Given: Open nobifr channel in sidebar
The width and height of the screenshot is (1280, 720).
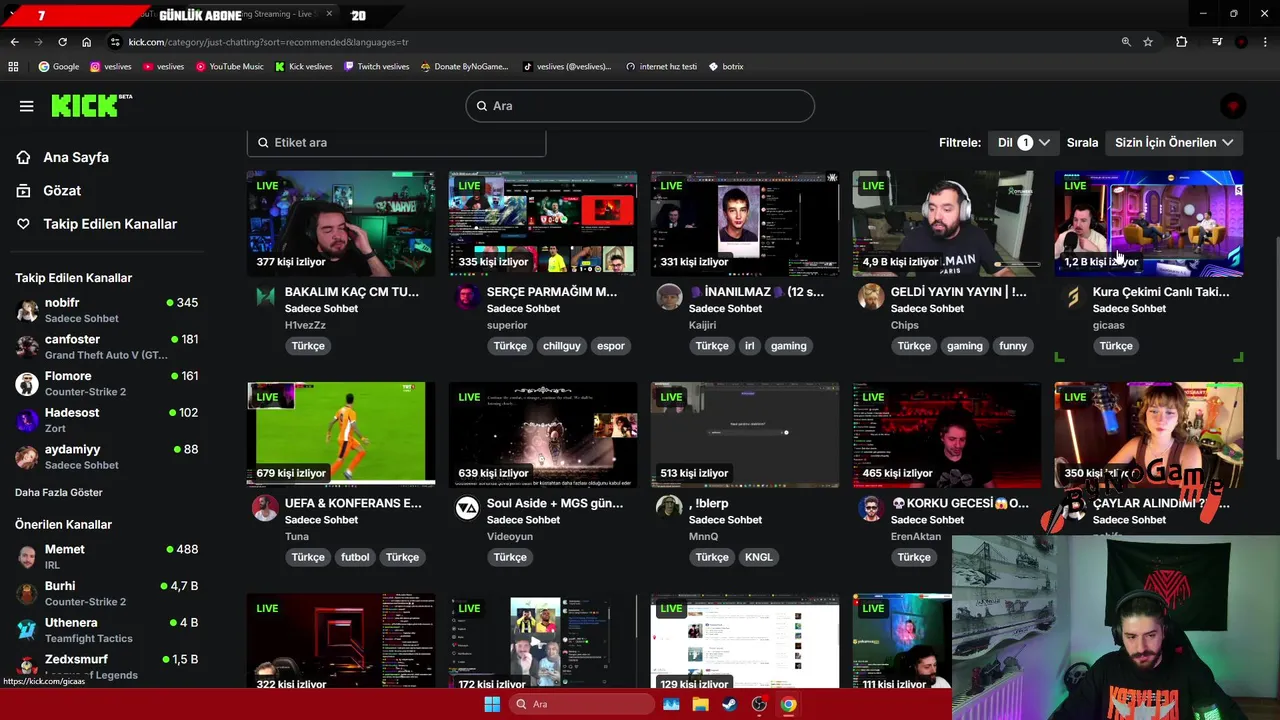Looking at the screenshot, I should coord(108,309).
